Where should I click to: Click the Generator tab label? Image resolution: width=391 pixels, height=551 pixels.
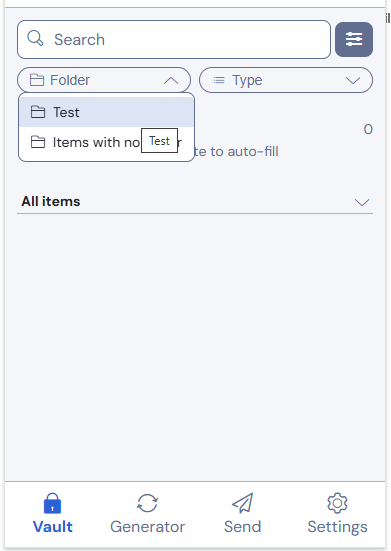click(x=148, y=527)
